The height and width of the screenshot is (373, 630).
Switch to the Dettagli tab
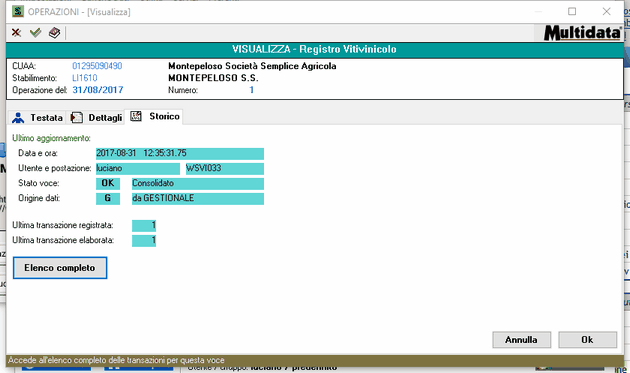click(96, 118)
